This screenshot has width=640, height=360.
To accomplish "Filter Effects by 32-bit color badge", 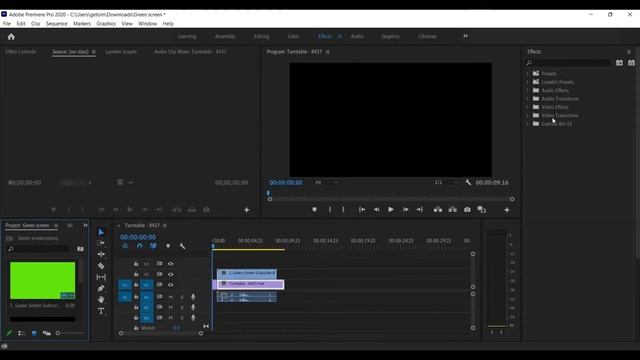I will point(631,63).
